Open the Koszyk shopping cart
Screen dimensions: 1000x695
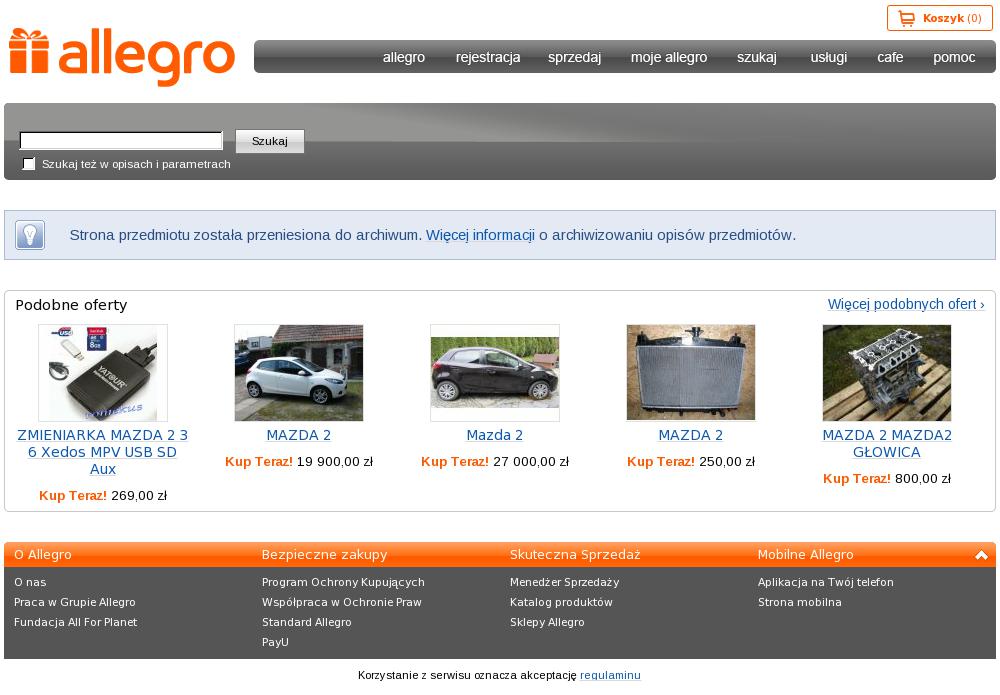939,18
